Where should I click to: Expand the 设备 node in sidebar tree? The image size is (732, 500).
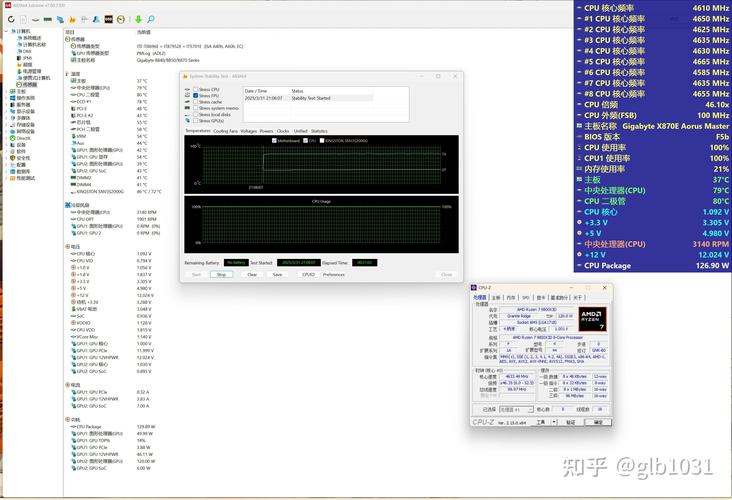[x=6, y=145]
